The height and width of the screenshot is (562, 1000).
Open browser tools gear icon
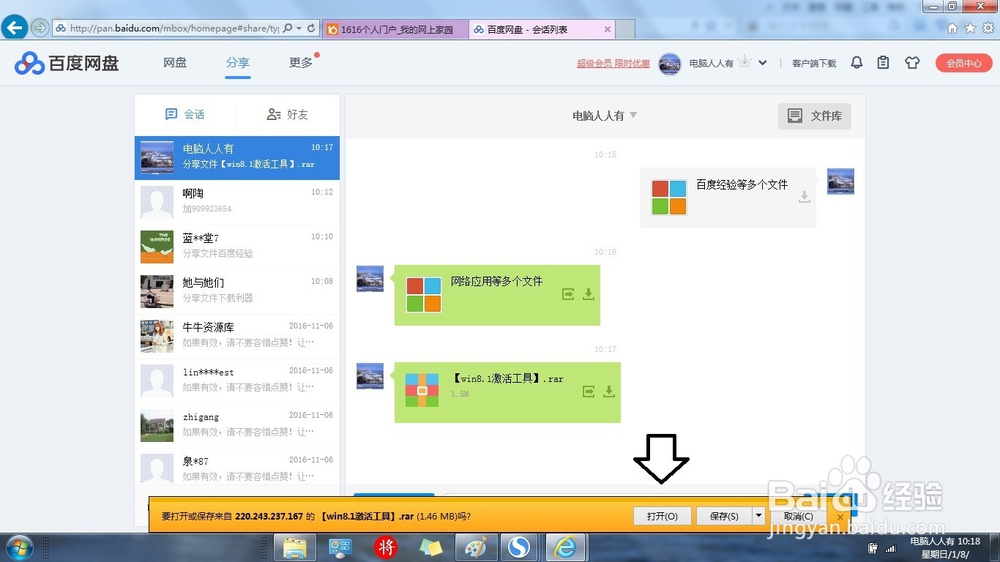988,28
